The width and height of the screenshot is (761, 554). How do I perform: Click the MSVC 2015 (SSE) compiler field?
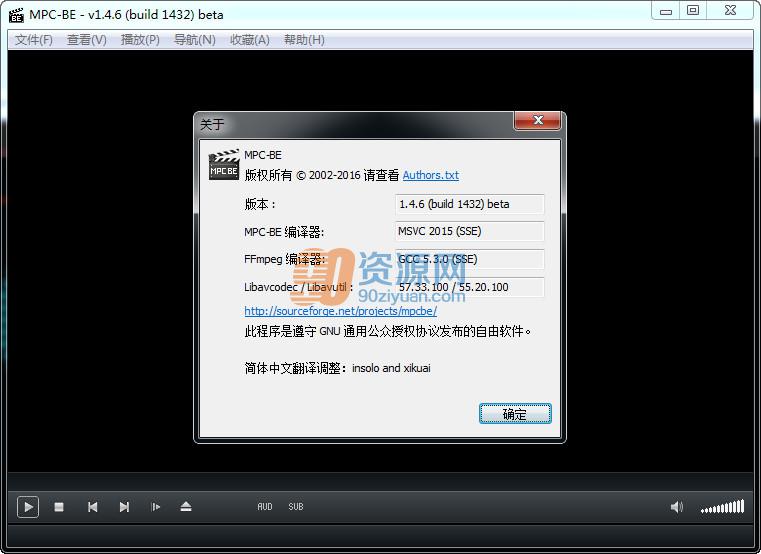pos(469,231)
